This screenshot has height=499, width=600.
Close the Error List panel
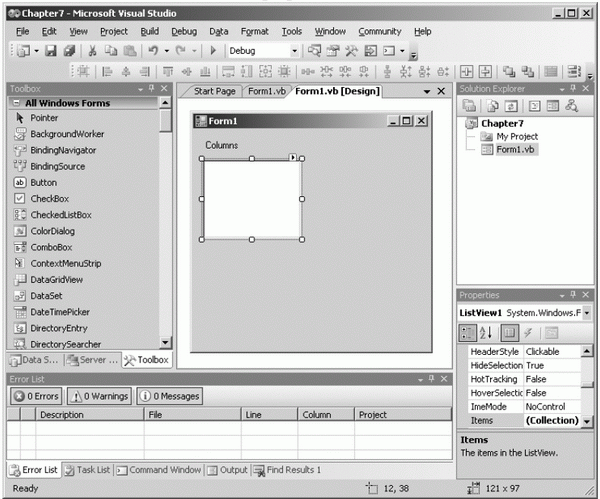(444, 378)
